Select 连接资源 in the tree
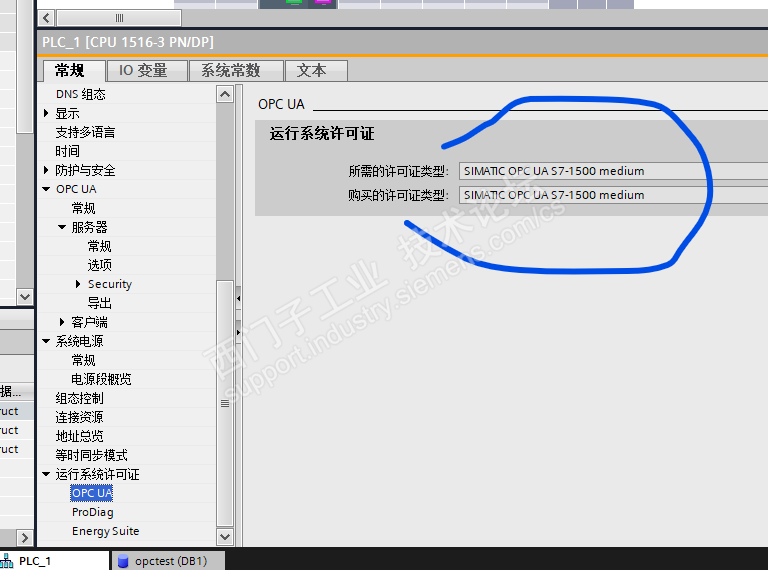Screen dimensions: 768x570 79,417
